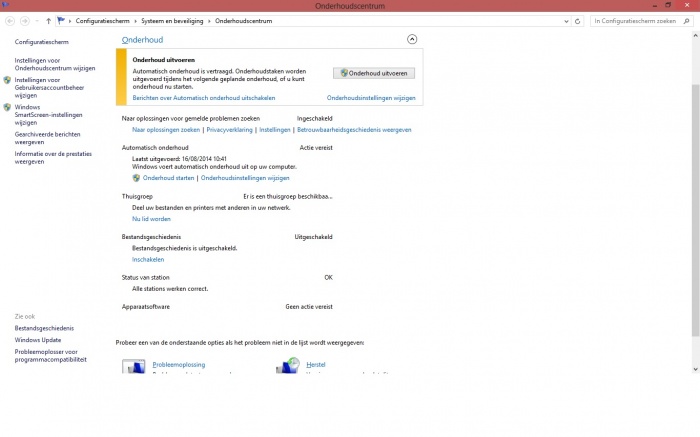Viewport: 700px width, 437px height.
Task: Click Onderhoudsinstellingen wijzigen under Automatisch onderhoud
Action: [245, 178]
